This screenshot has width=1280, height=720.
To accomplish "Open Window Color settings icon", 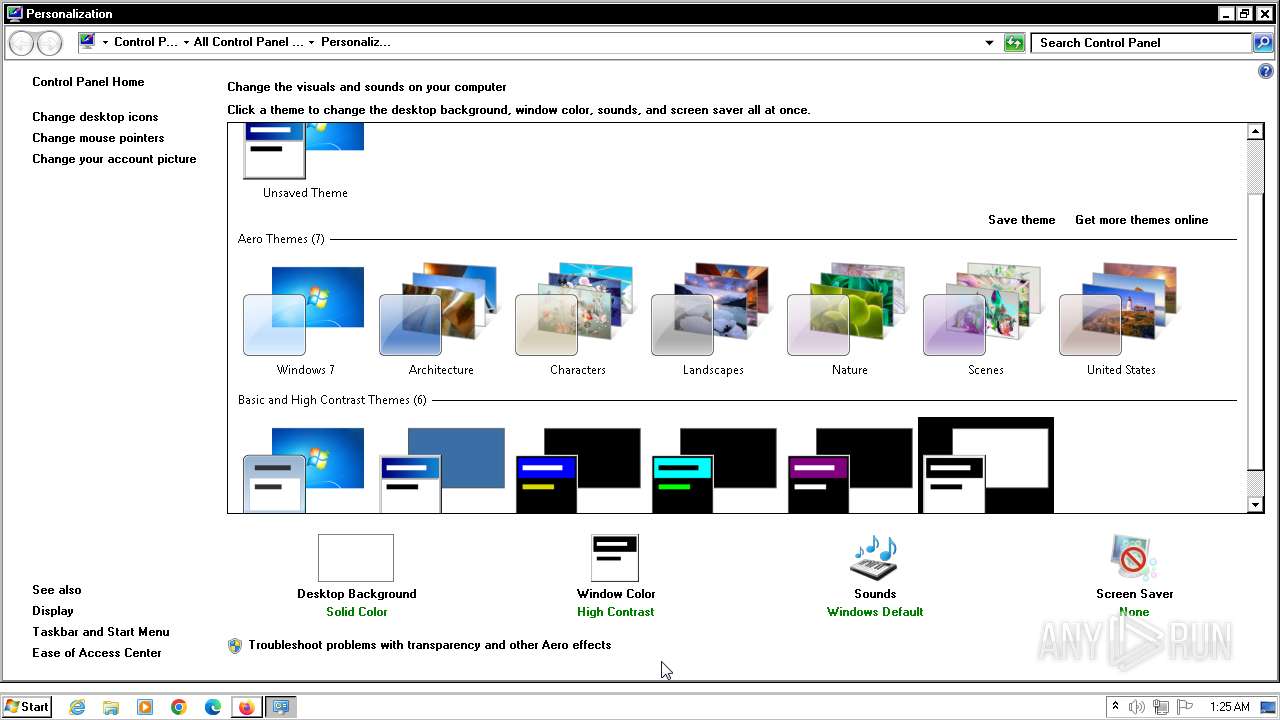I will pyautogui.click(x=615, y=557).
